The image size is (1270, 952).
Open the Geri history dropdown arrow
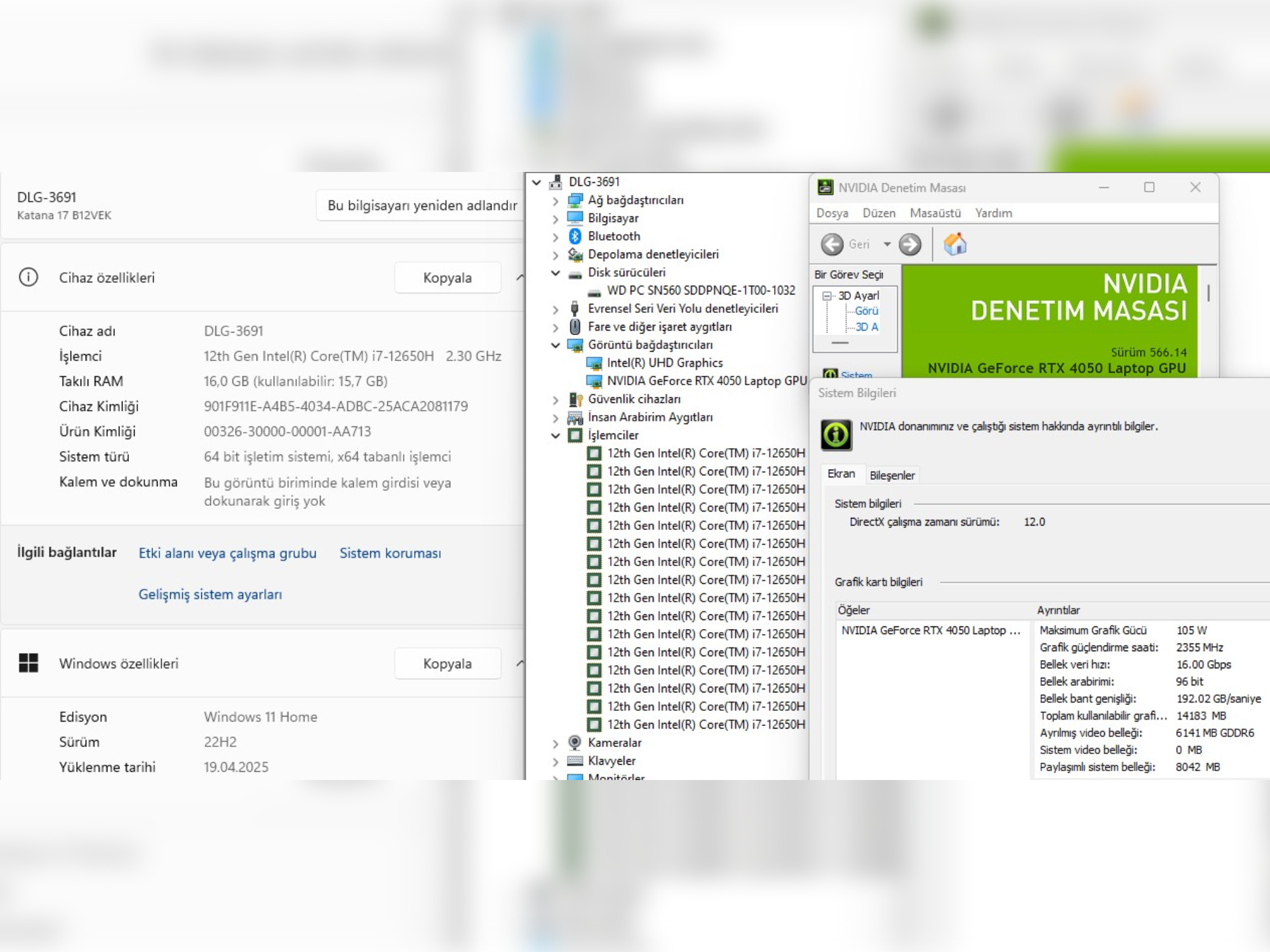(887, 244)
